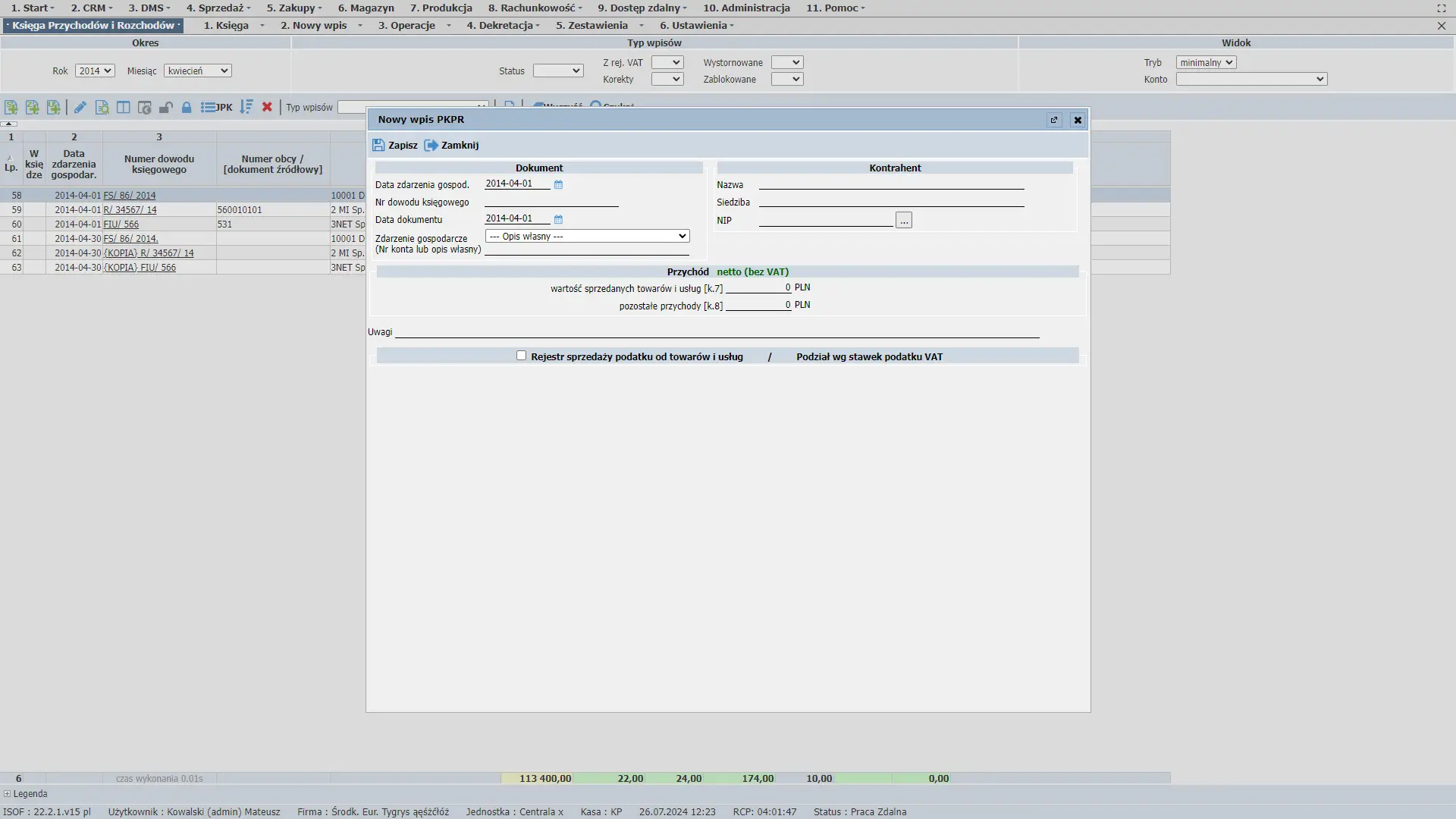This screenshot has width=1456, height=819.
Task: Click the sort descending icon in toolbar
Action: 246,108
